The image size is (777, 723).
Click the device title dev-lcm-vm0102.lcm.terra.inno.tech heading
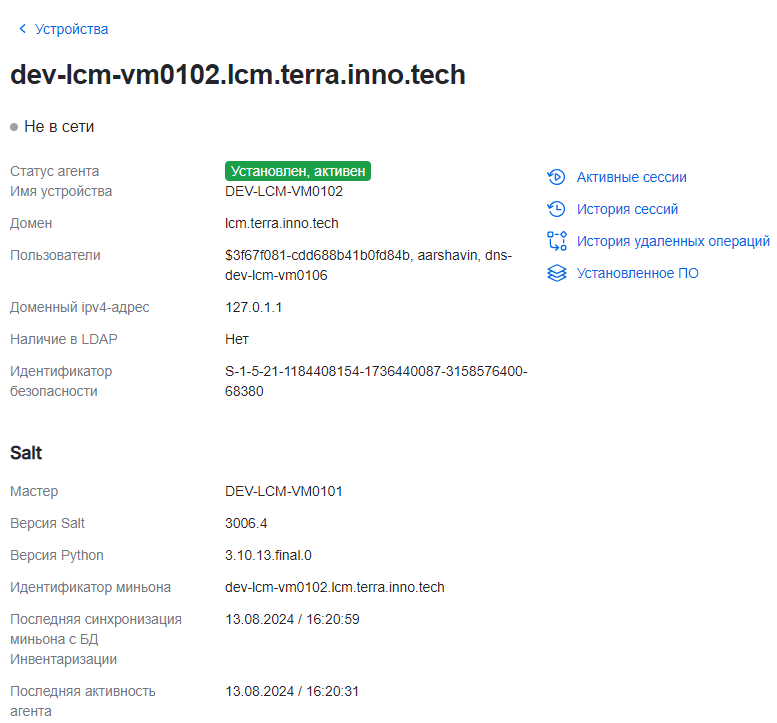pos(238,75)
